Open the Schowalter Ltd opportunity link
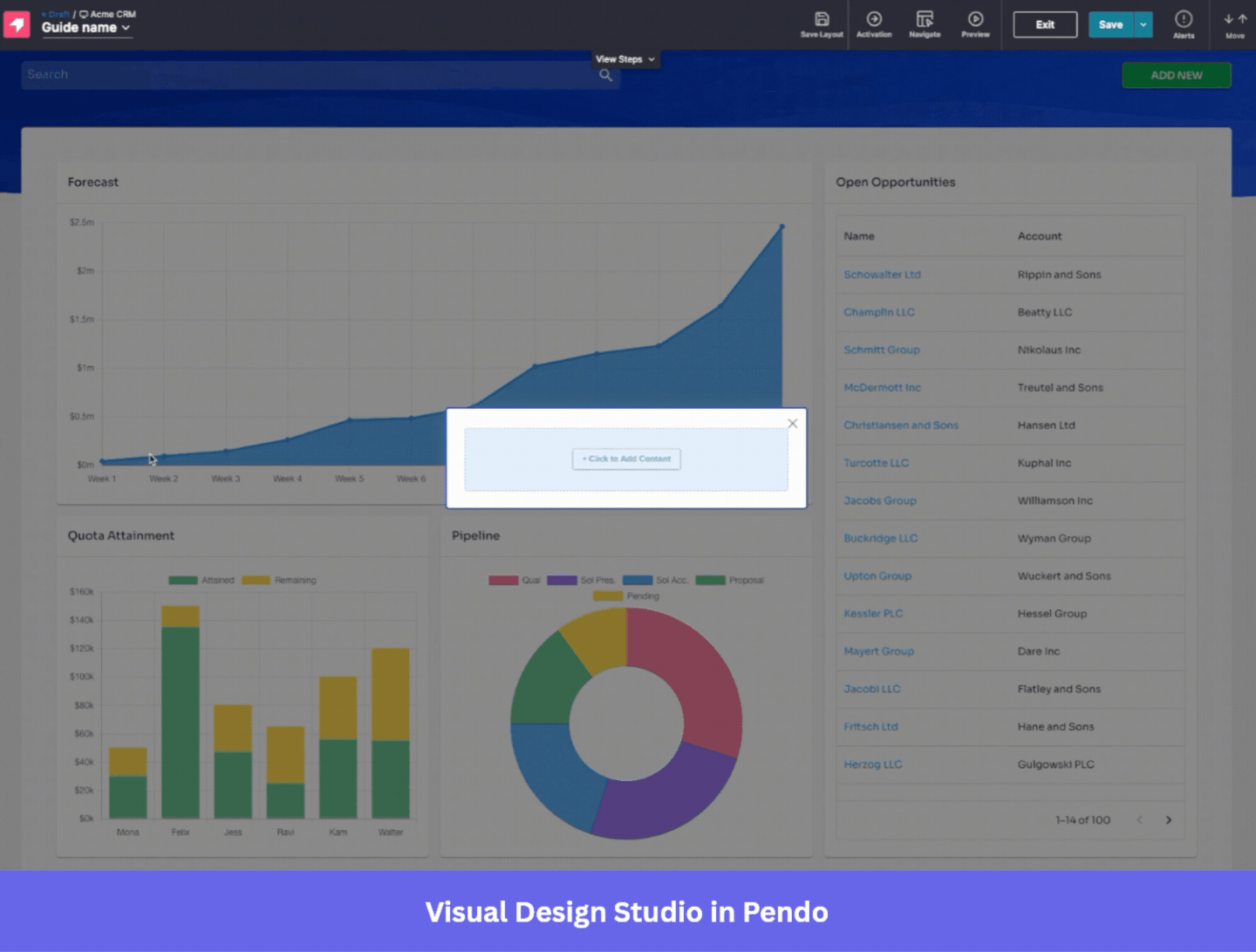 (882, 275)
